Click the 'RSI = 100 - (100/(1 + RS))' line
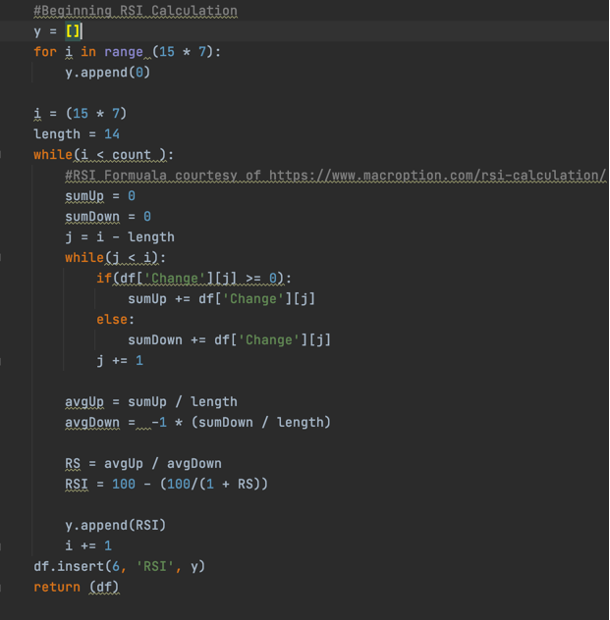 tap(166, 484)
